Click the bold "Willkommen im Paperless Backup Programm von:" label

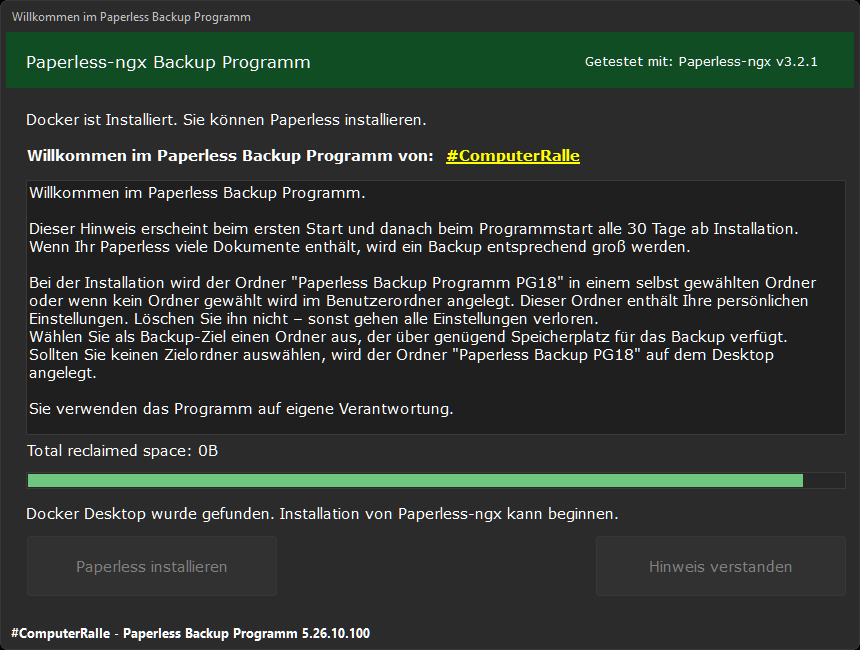[x=230, y=156]
